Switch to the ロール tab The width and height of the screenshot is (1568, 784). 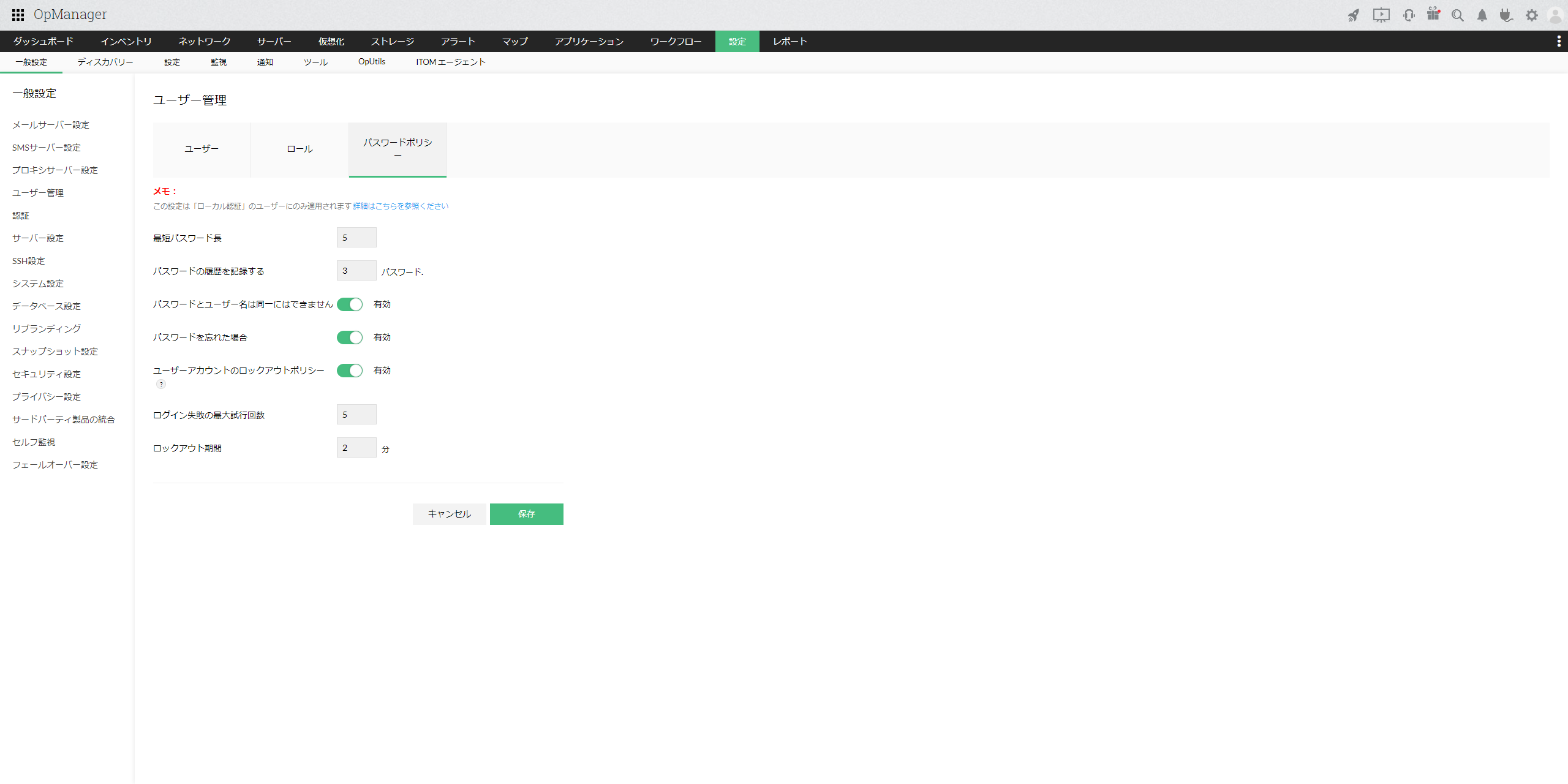point(300,149)
